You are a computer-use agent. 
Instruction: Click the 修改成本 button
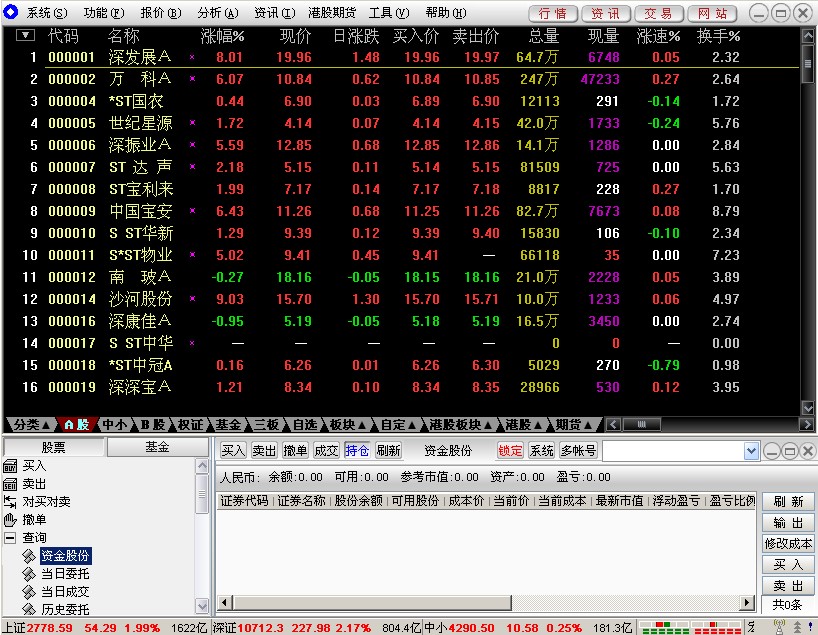(788, 543)
